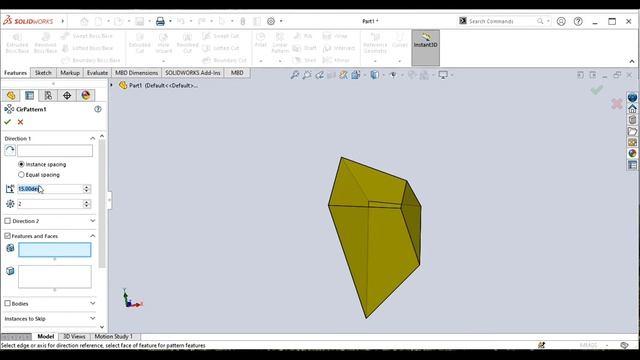
Task: Collapse the Features and Faces section chevron
Action: coord(93,236)
